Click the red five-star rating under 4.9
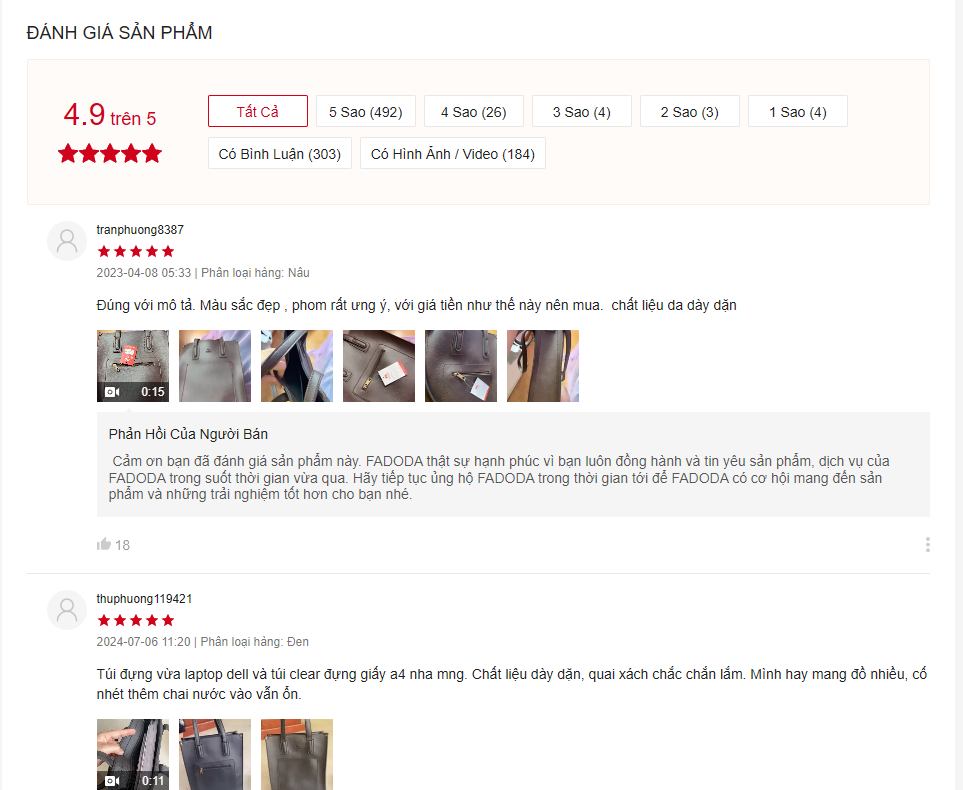Viewport: 963px width, 790px height. tap(110, 154)
